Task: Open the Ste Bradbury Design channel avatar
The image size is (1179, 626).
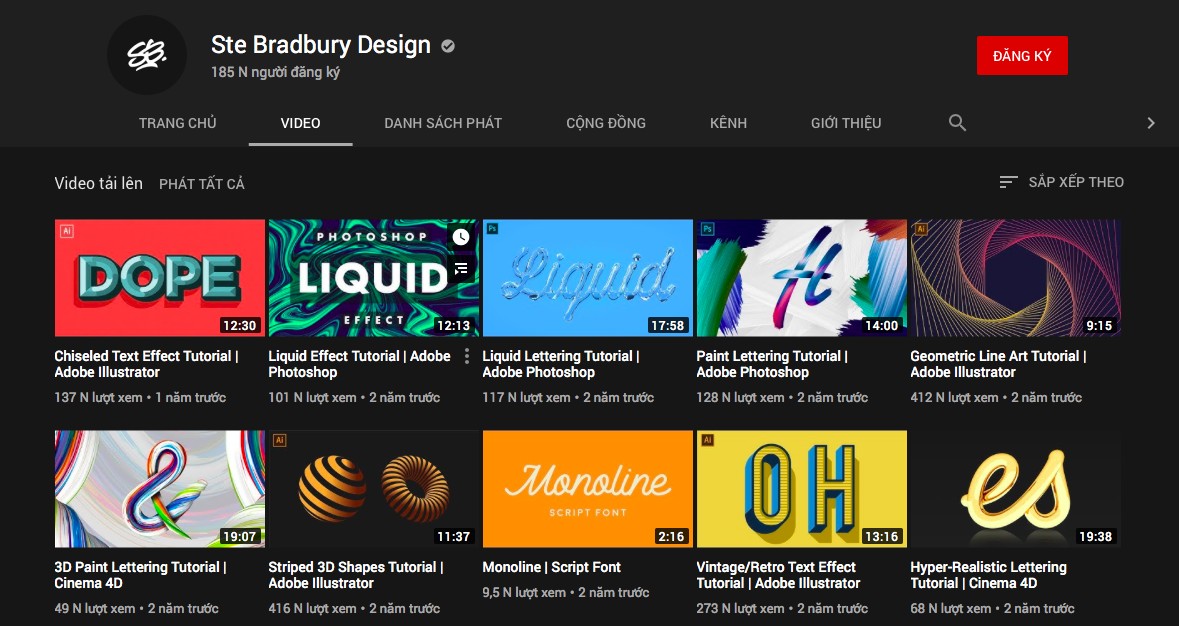Action: [147, 55]
